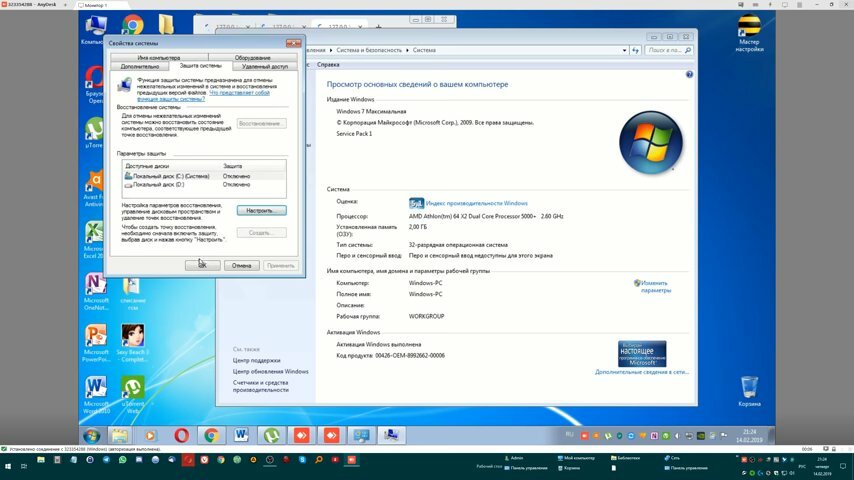Image resolution: width=854 pixels, height=480 pixels.
Task: Switch to Chrome in Windows 7 taskbar
Action: (212, 435)
